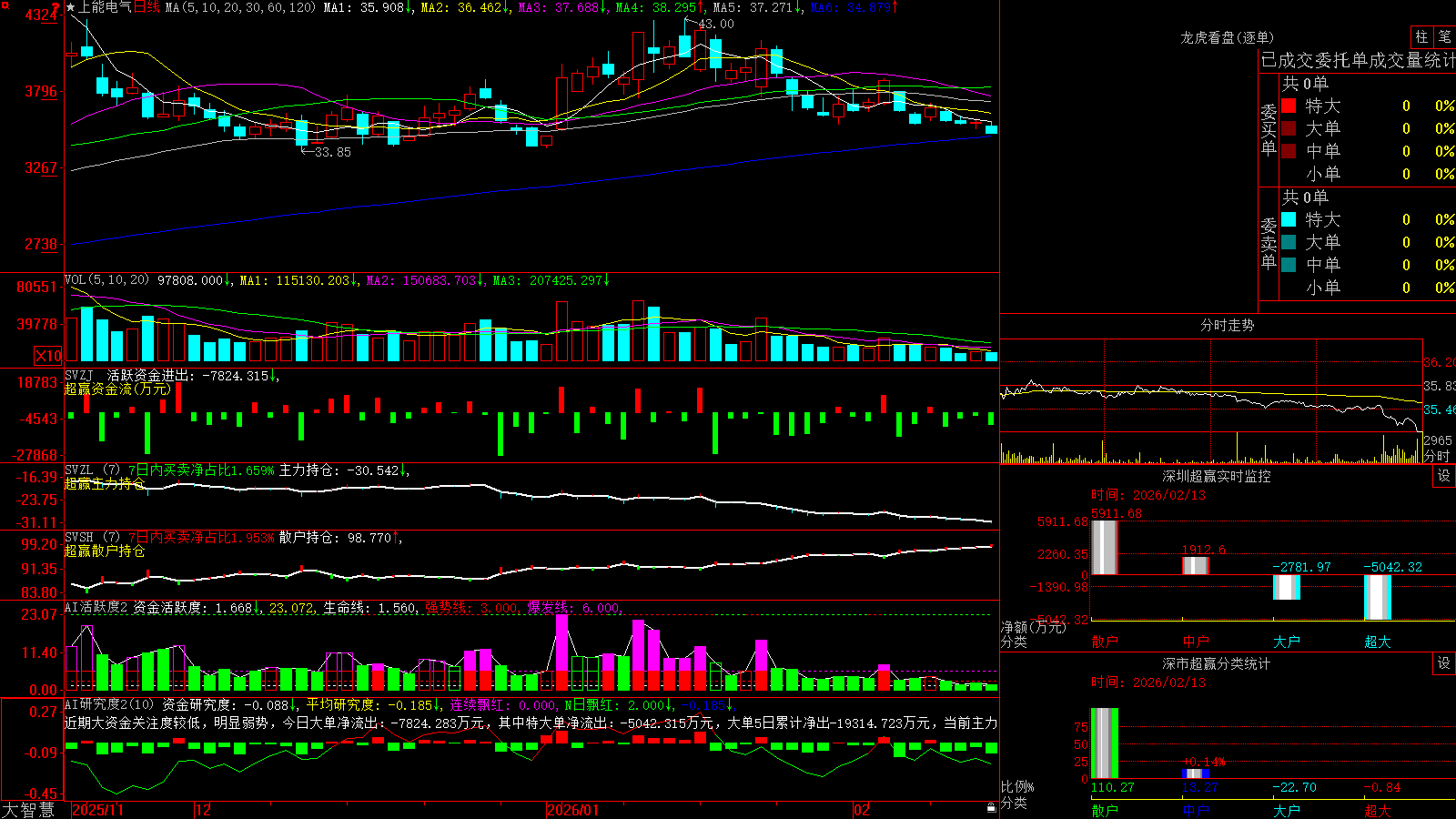The height and width of the screenshot is (819, 1456).
Task: Click the 日线 period label
Action: [147, 7]
